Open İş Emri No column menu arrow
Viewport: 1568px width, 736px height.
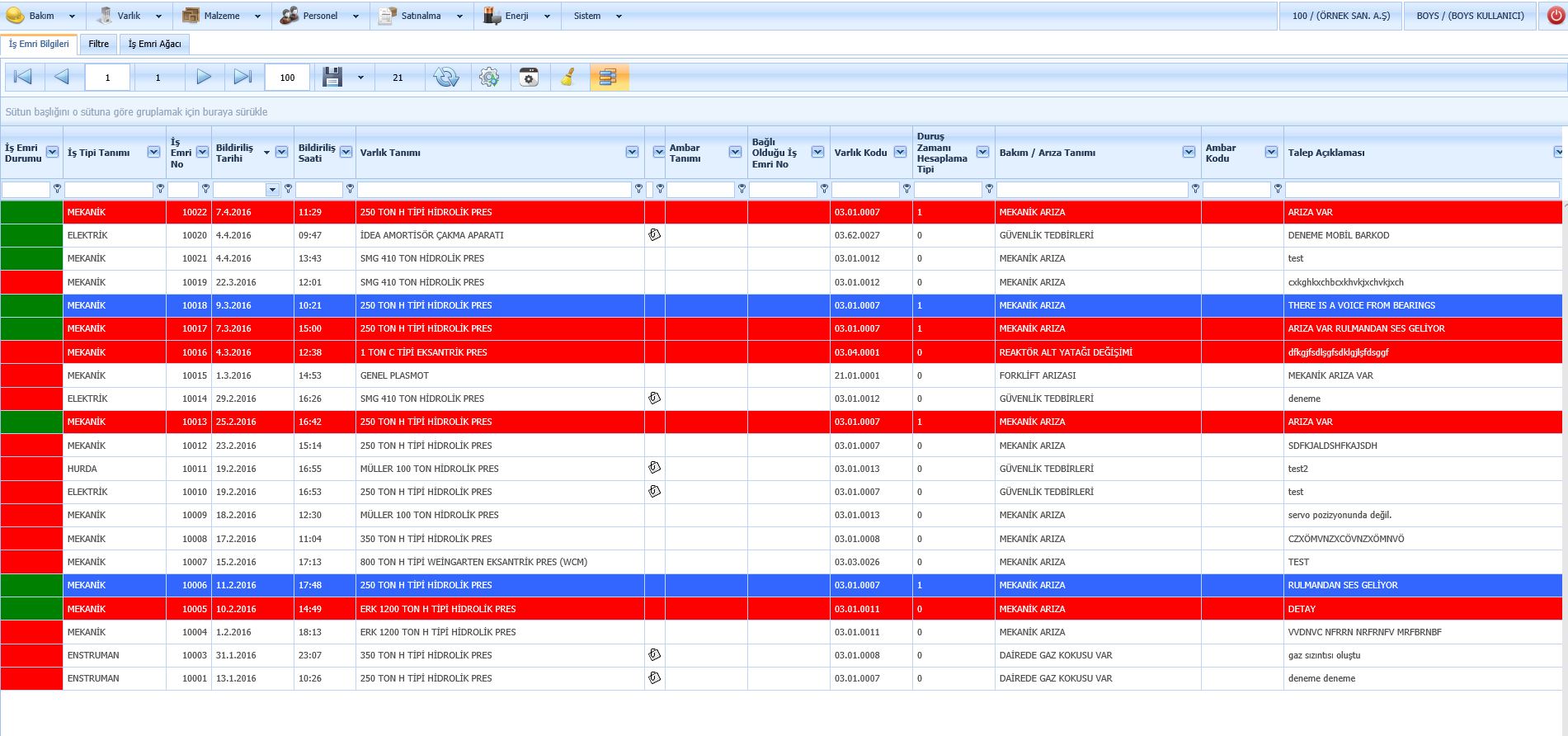[x=202, y=152]
